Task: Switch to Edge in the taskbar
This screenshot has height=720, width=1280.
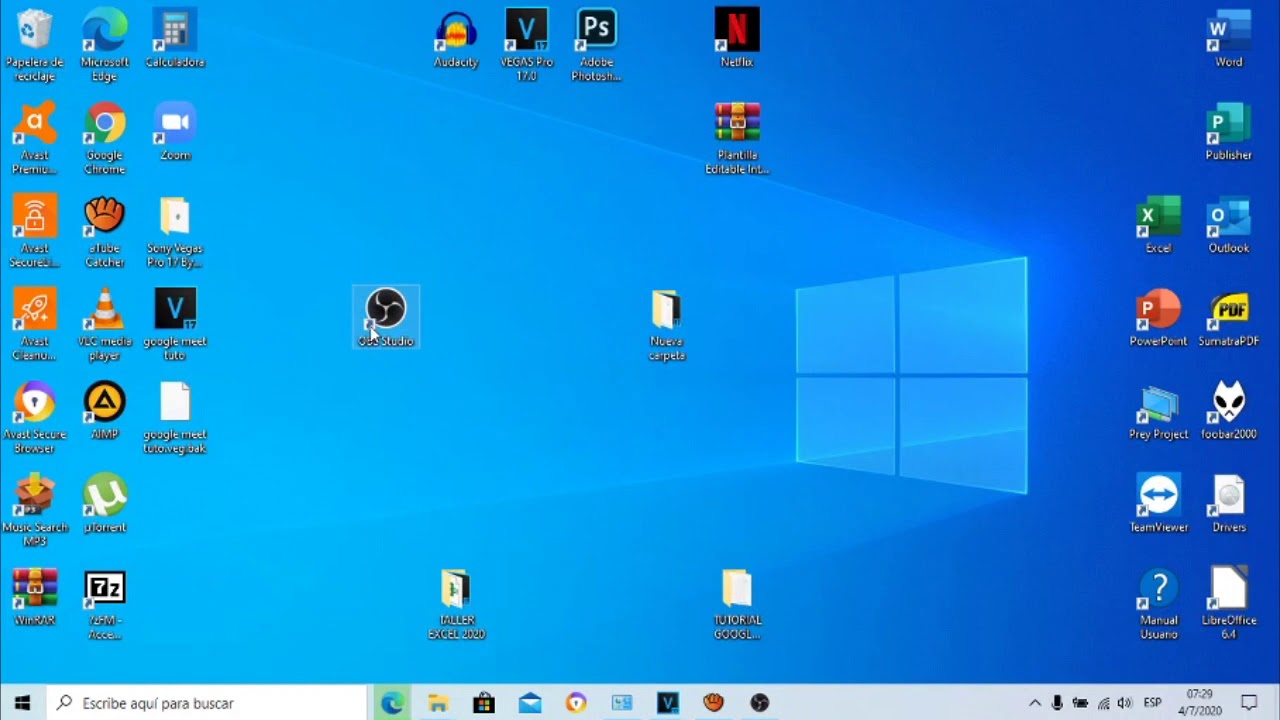Action: pos(391,703)
